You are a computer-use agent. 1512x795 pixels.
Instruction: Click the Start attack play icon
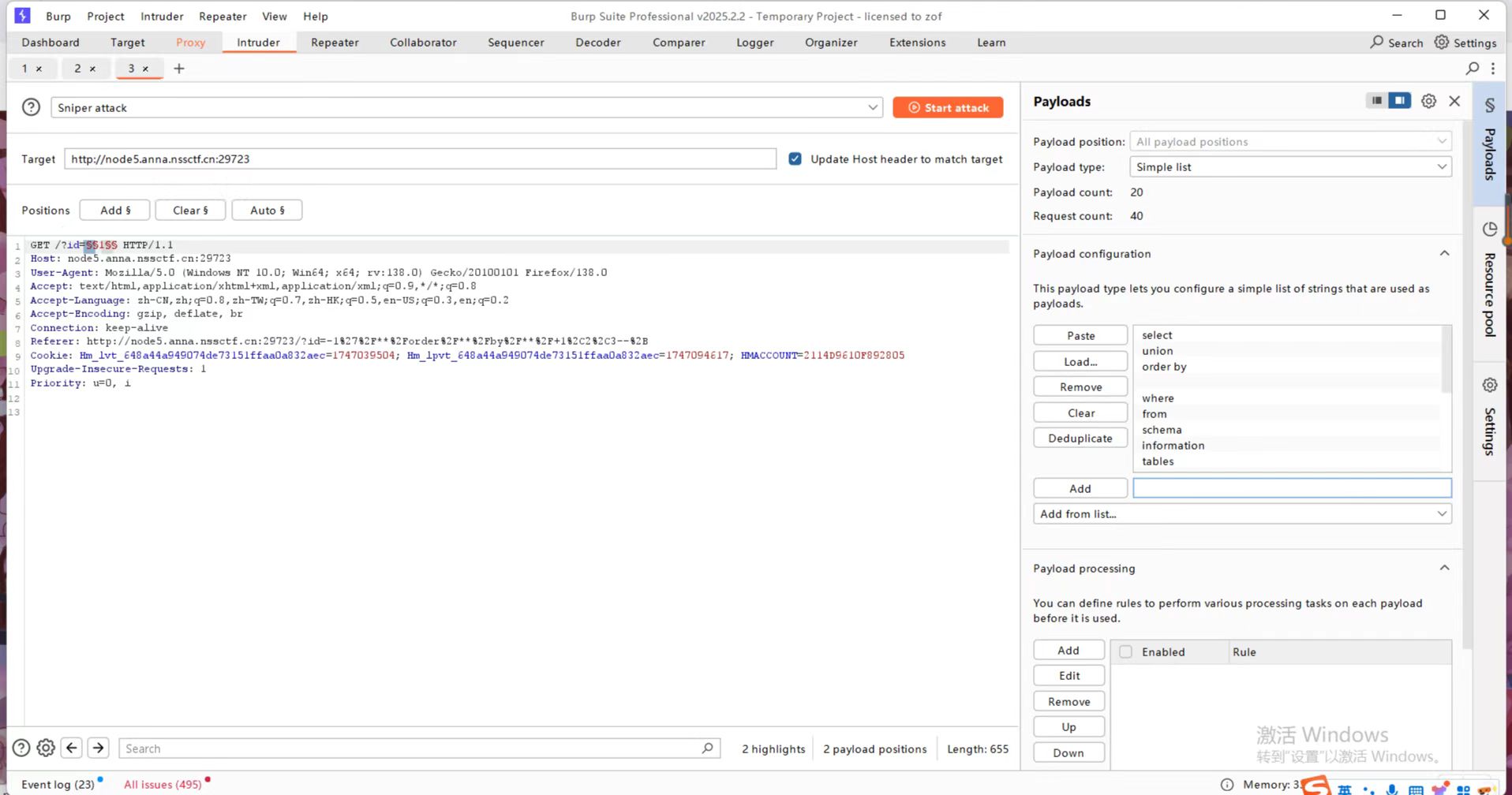pyautogui.click(x=914, y=107)
